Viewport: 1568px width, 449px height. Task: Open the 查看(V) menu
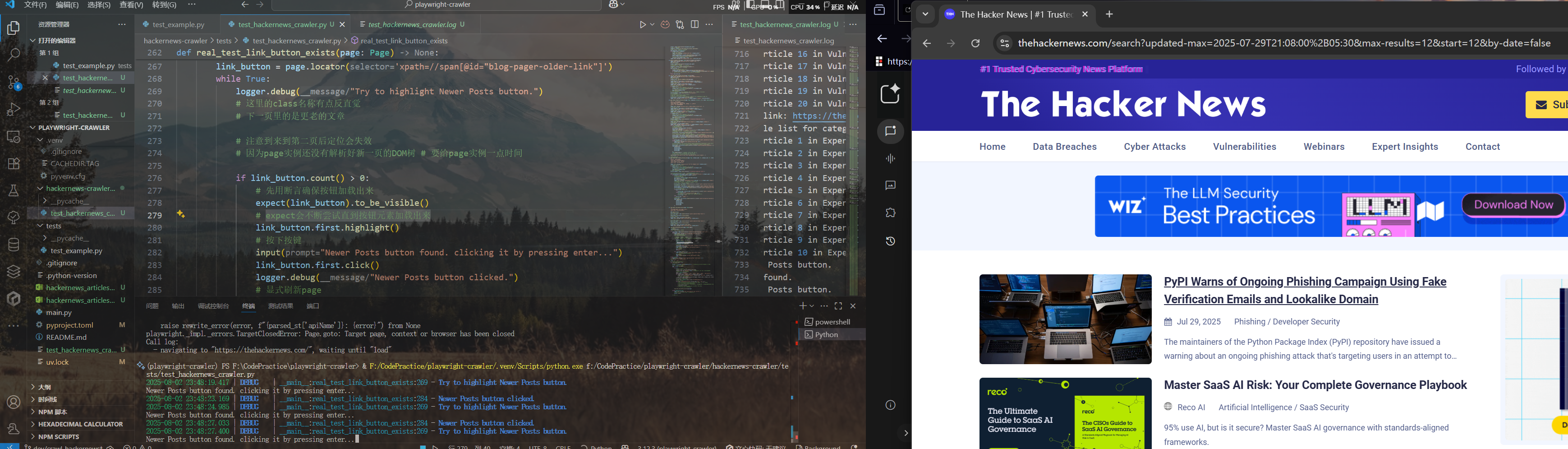(x=132, y=5)
